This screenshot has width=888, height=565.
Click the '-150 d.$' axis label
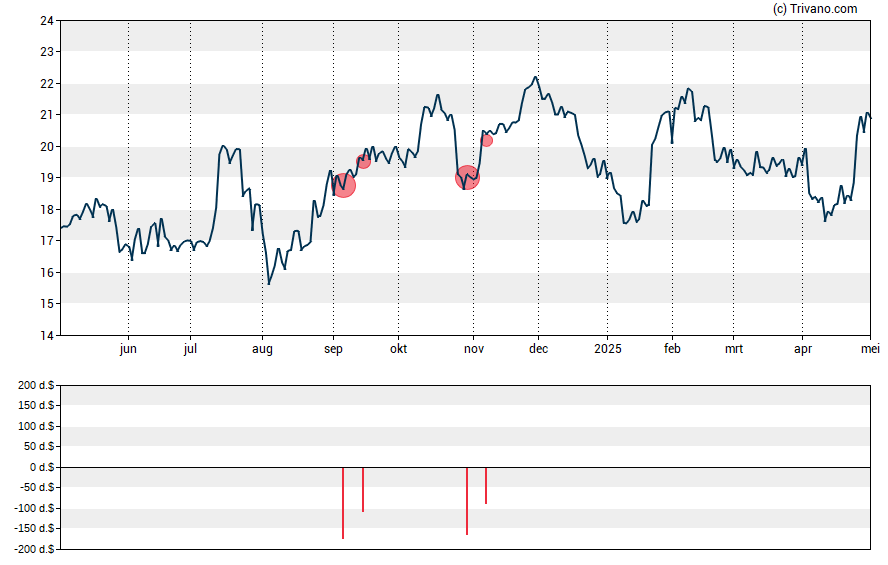tap(35, 528)
